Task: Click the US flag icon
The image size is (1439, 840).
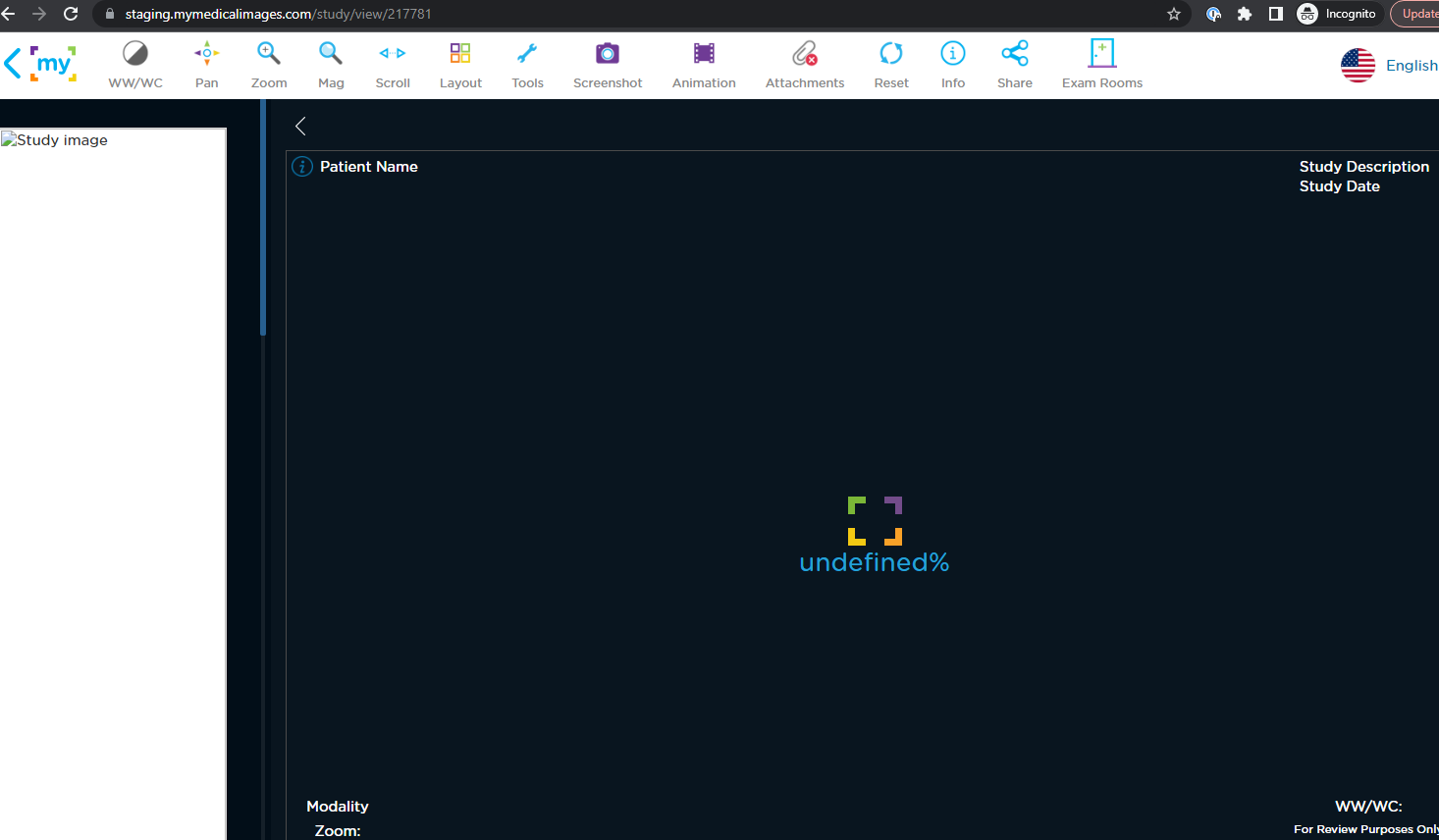Action: (x=1358, y=66)
